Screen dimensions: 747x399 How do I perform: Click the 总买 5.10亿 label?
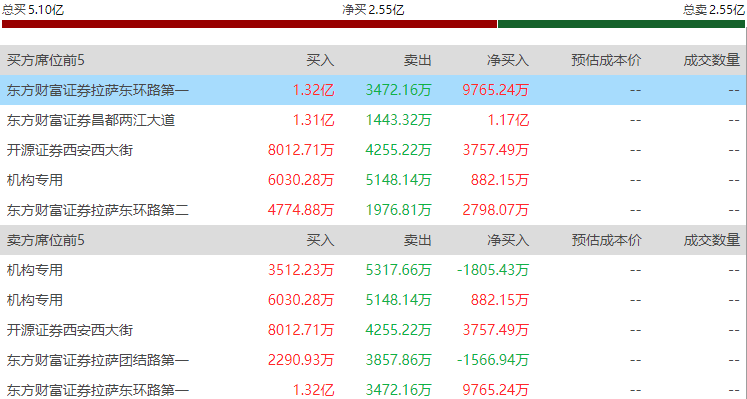click(33, 10)
